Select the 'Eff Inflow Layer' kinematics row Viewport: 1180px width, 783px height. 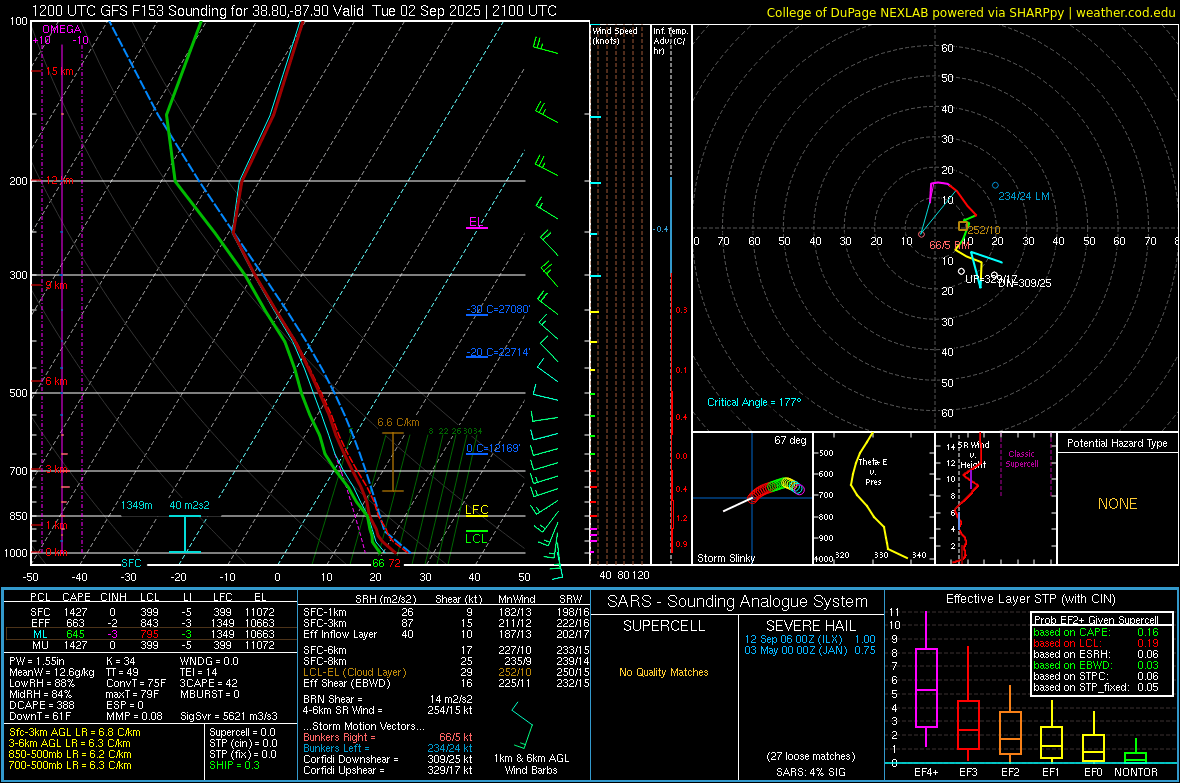pos(446,634)
